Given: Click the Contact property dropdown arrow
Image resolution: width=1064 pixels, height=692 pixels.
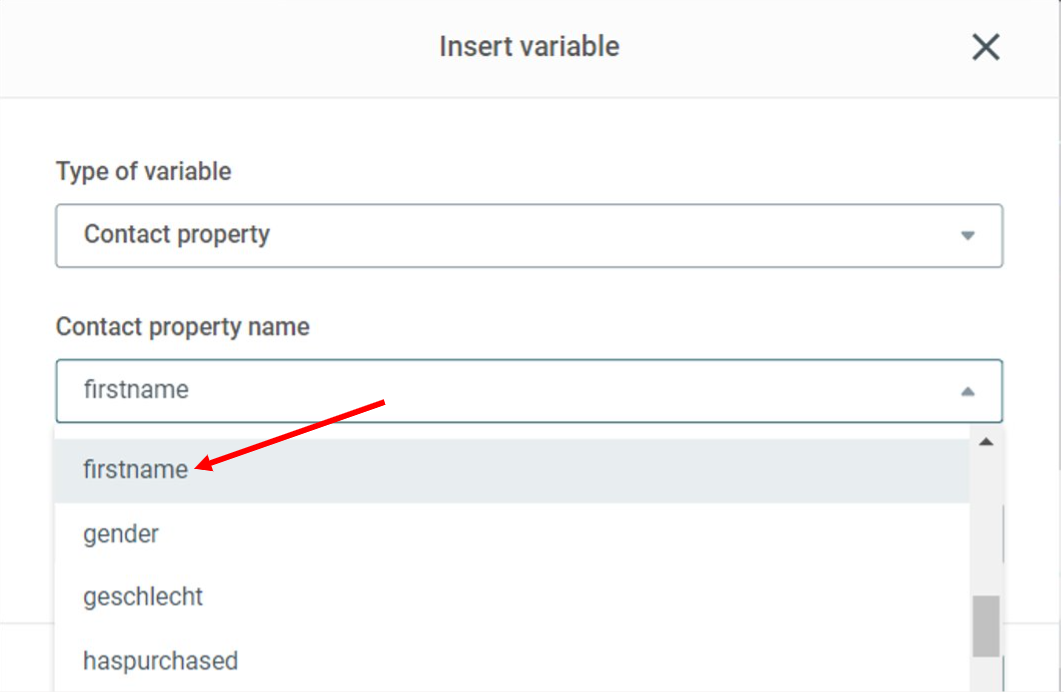Looking at the screenshot, I should click(968, 235).
